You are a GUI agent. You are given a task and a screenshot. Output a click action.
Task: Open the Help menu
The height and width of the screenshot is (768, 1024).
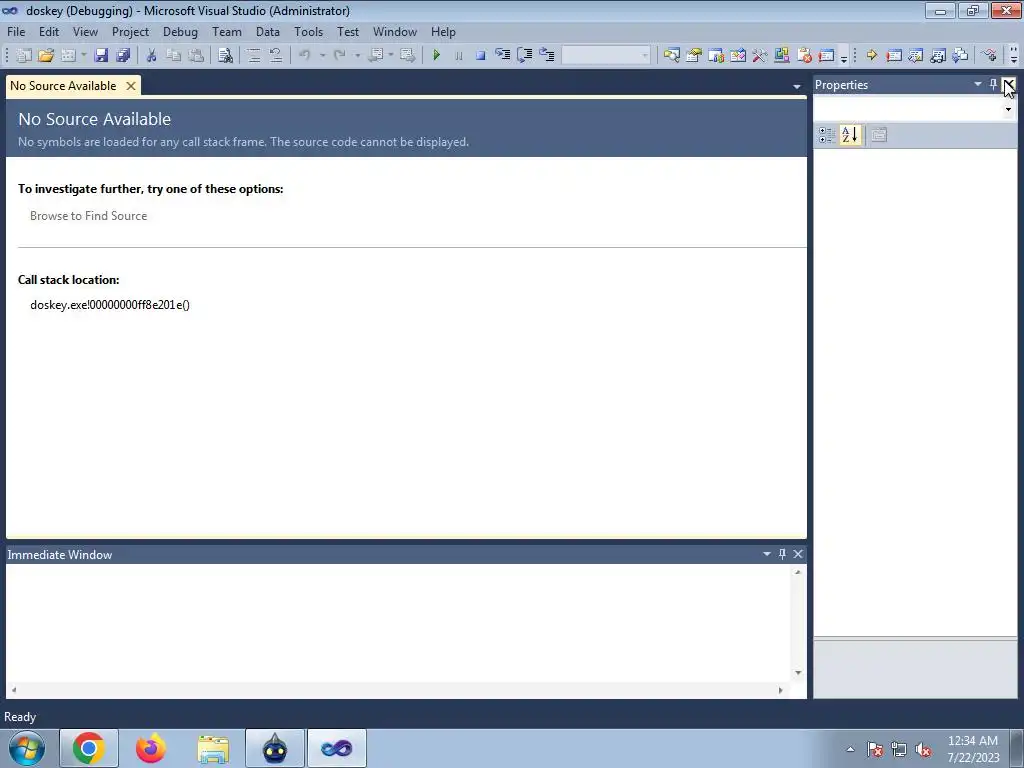tap(443, 31)
